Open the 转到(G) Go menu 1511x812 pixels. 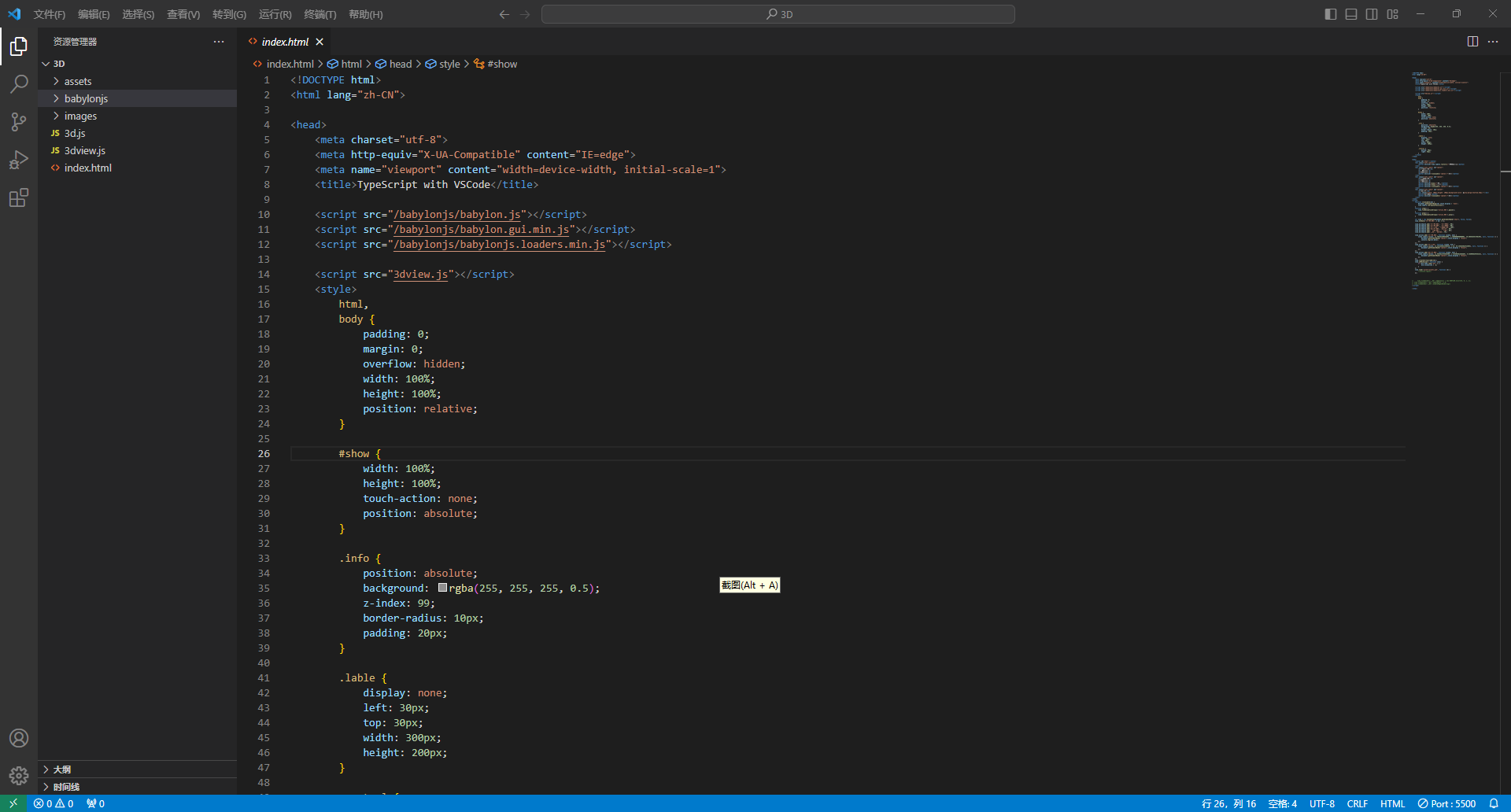pyautogui.click(x=229, y=14)
